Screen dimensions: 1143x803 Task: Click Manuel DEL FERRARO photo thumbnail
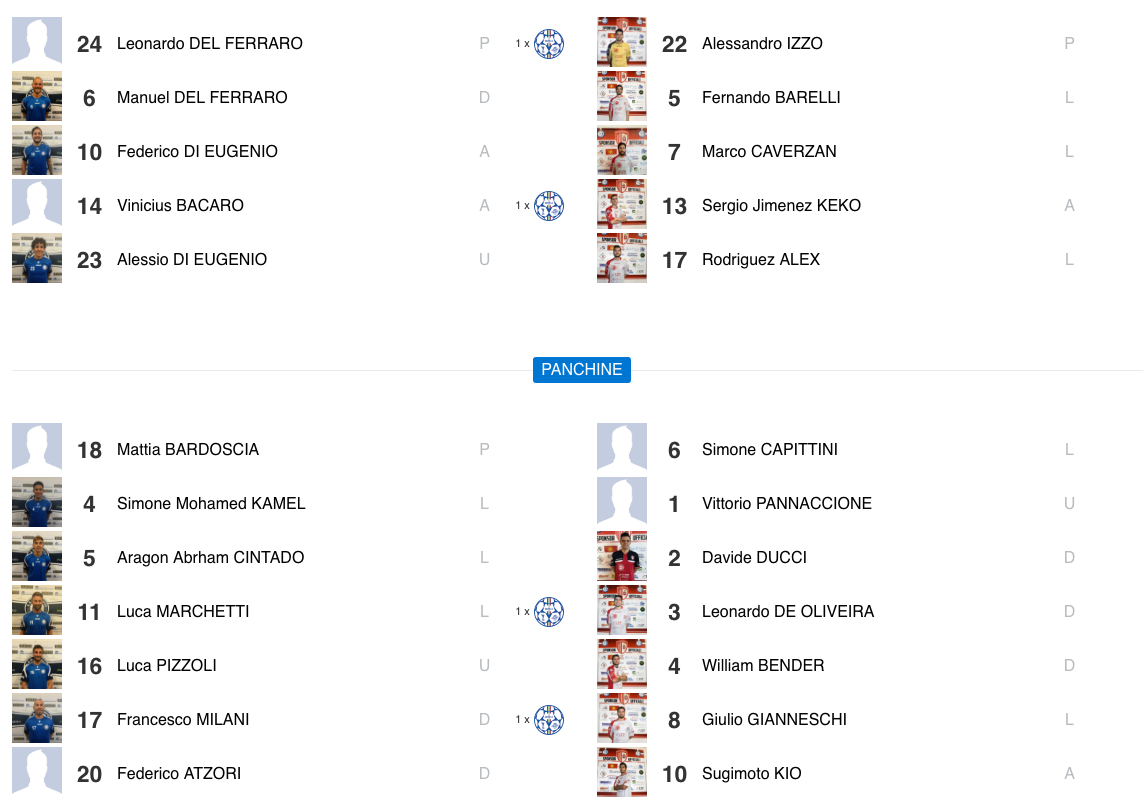pyautogui.click(x=37, y=97)
